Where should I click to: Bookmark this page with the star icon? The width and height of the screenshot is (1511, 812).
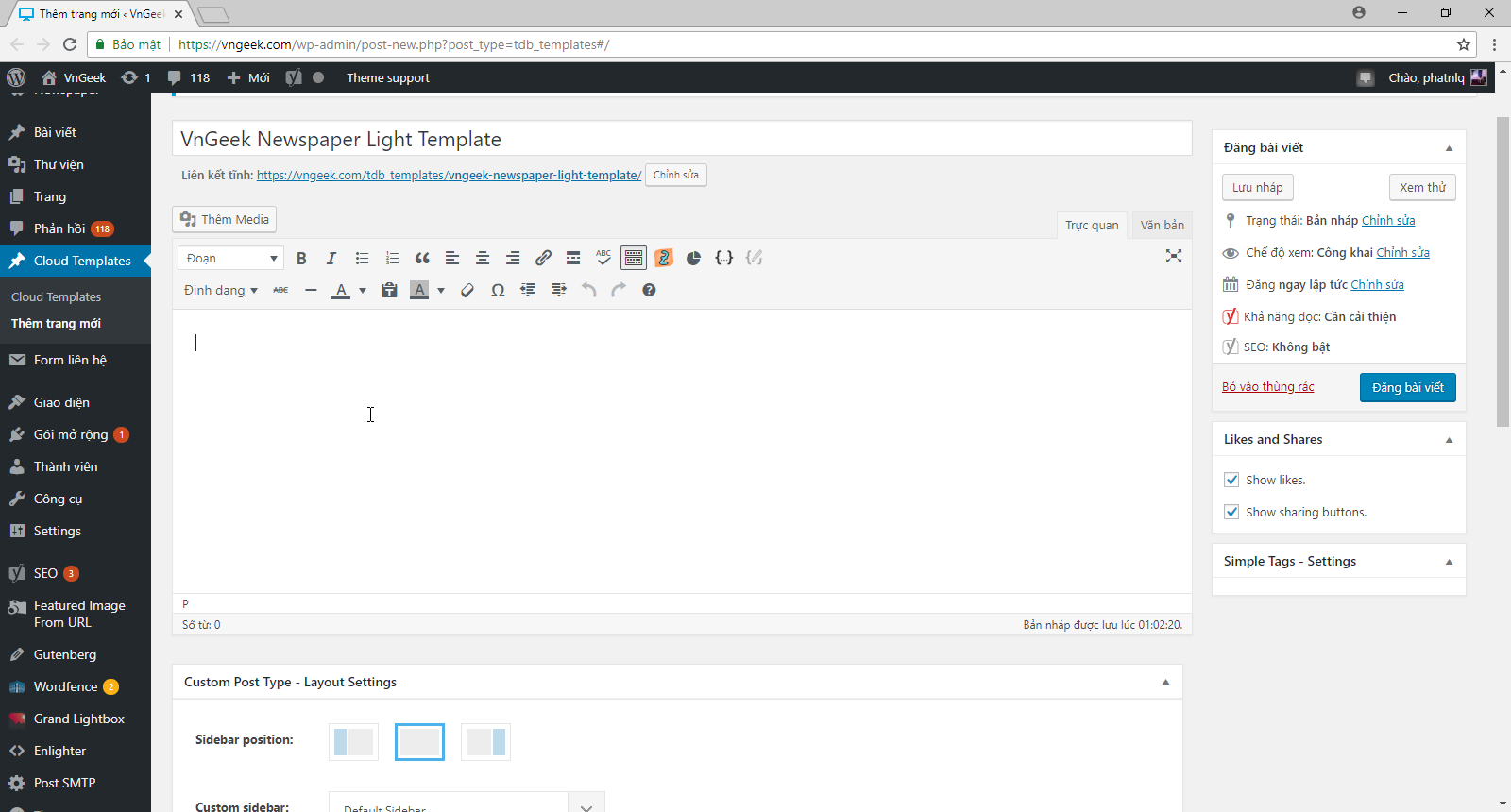pyautogui.click(x=1464, y=44)
